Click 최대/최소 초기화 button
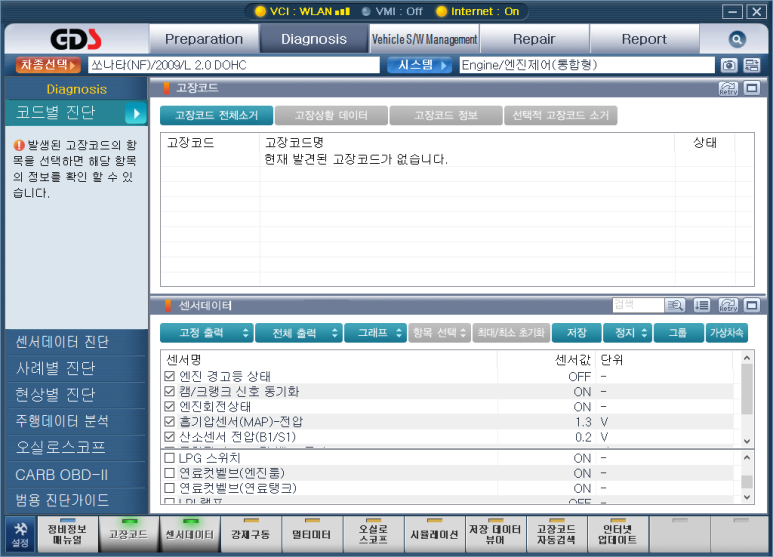The height and width of the screenshot is (557, 773). click(x=511, y=333)
